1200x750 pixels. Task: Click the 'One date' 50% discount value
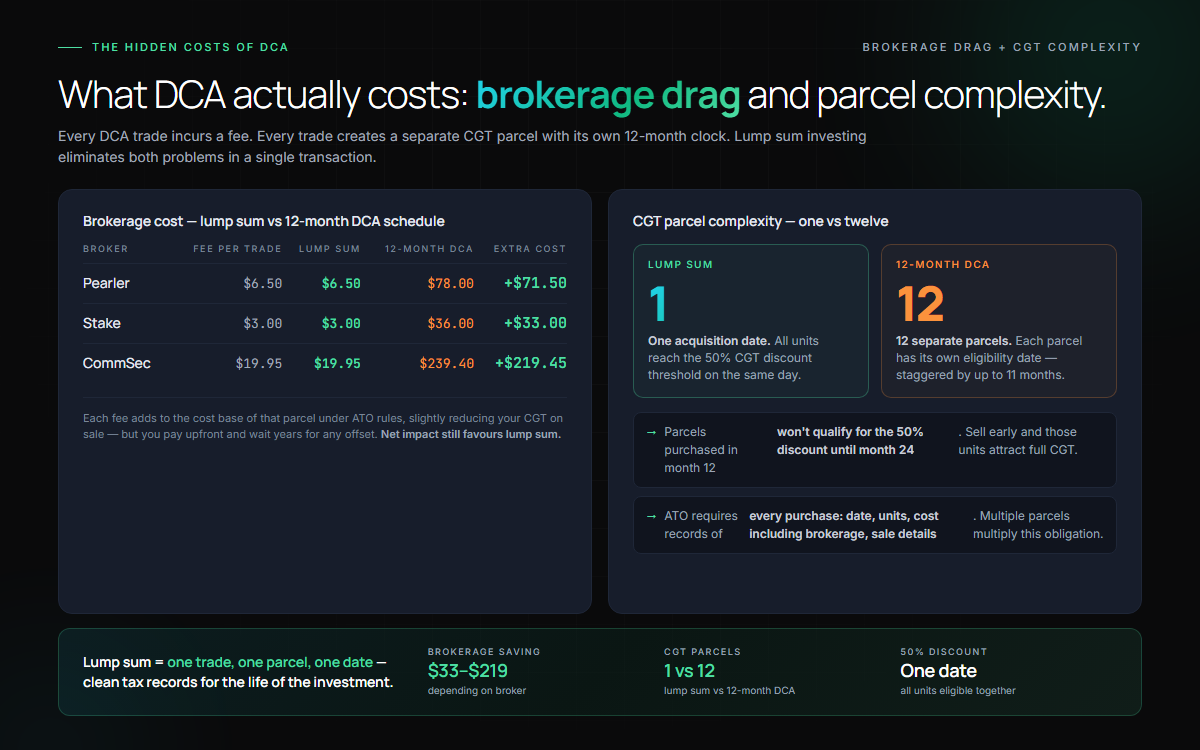coord(938,671)
